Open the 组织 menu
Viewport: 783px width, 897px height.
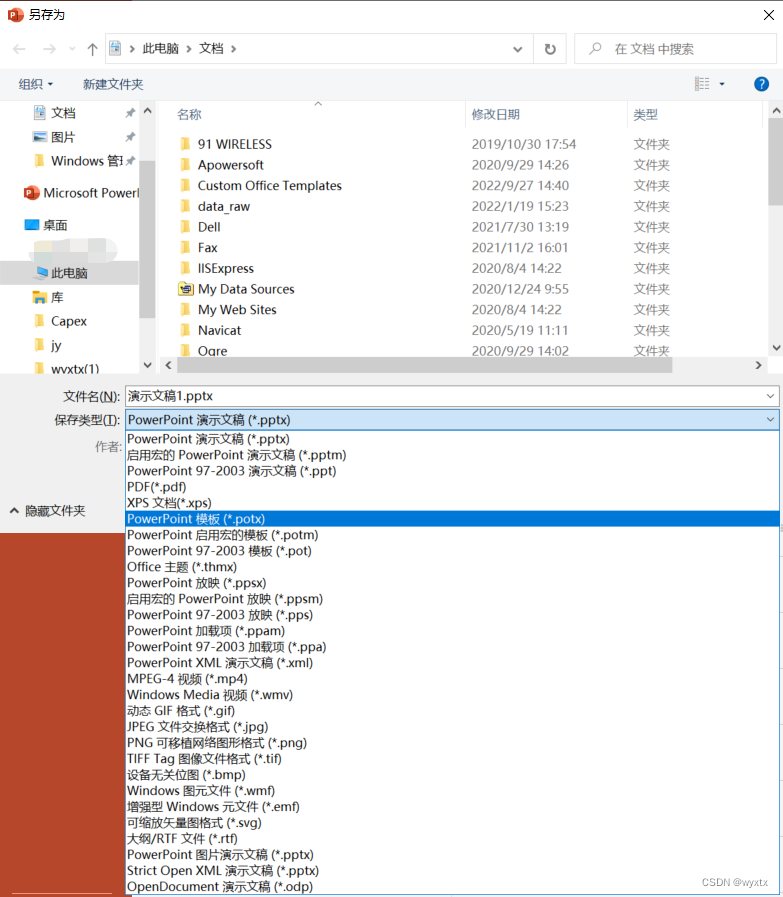[x=35, y=84]
